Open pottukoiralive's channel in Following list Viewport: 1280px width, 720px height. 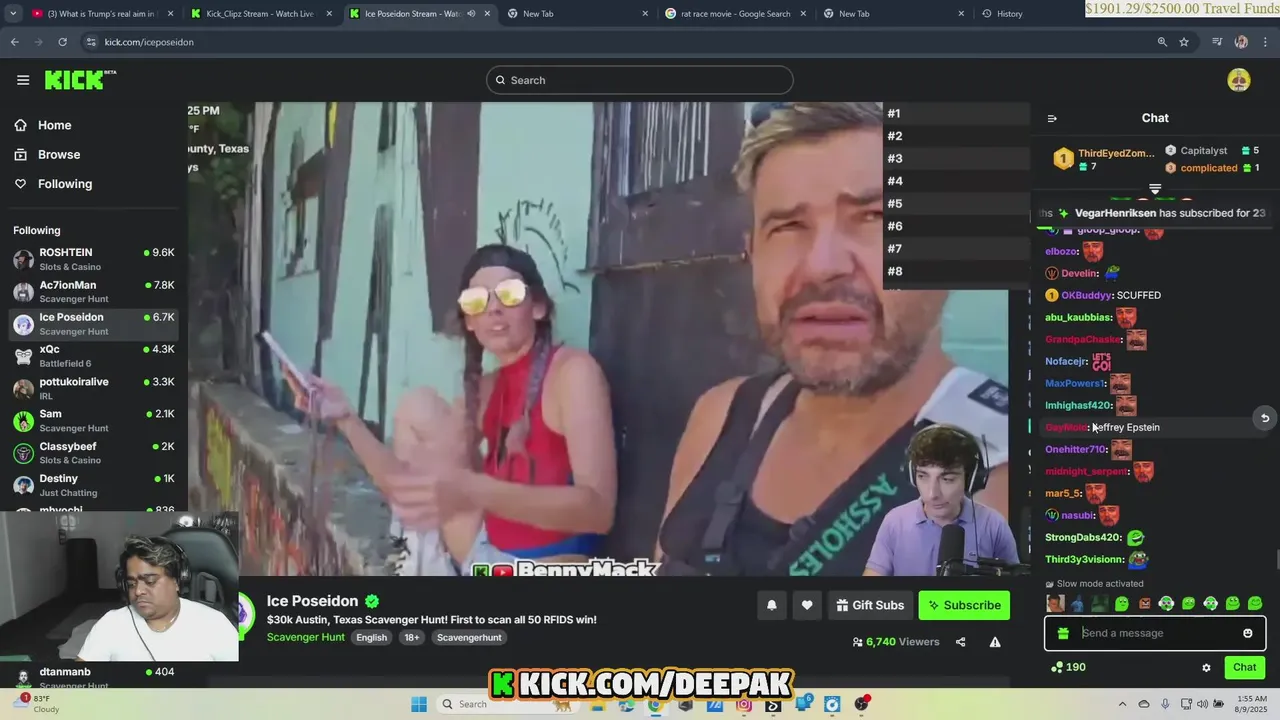[x=94, y=388]
